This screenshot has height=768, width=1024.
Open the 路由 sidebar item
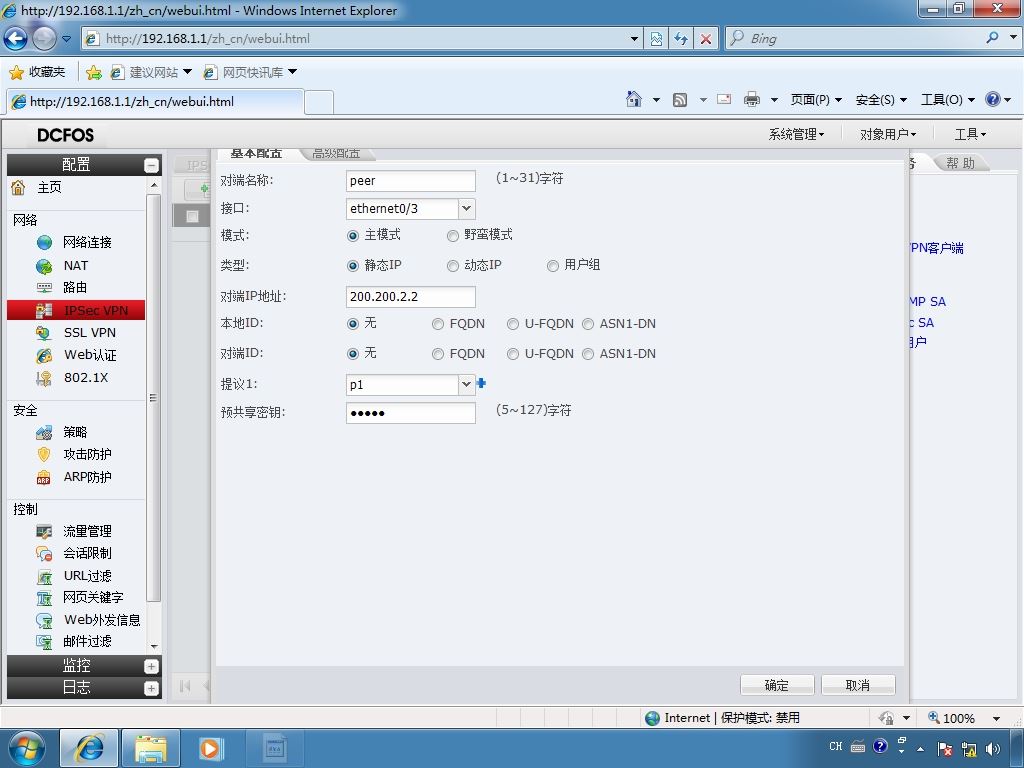coord(74,287)
